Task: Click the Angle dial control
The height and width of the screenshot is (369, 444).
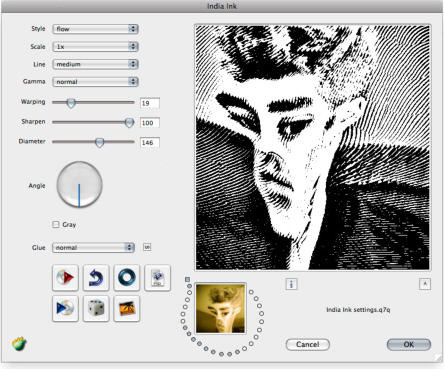Action: tap(79, 185)
